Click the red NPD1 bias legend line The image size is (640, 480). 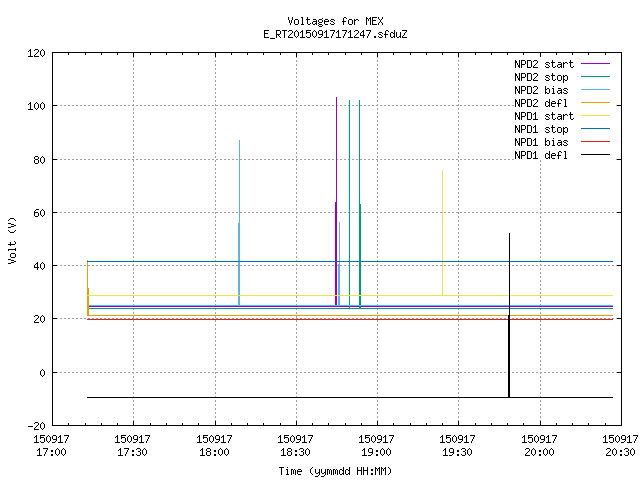[x=595, y=142]
